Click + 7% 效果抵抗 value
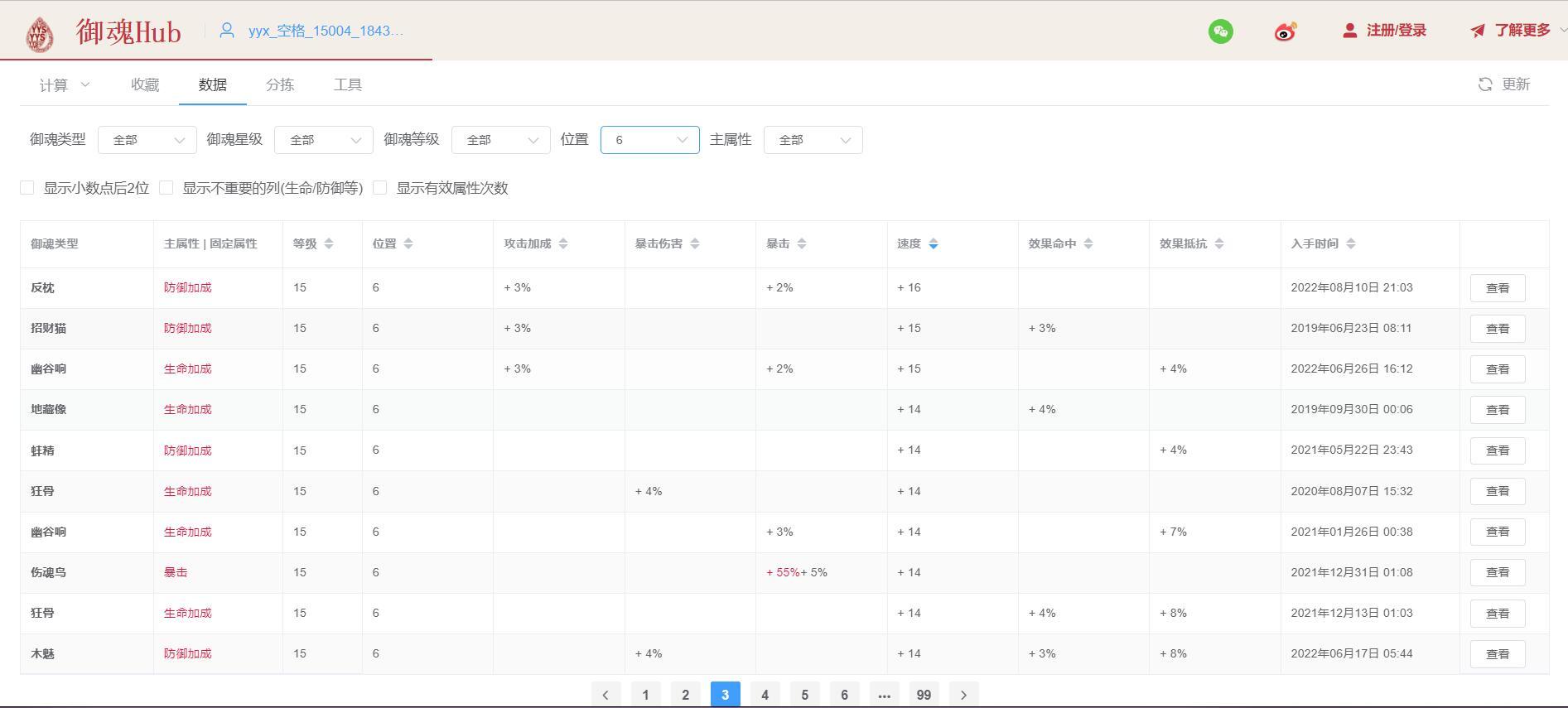1568x708 pixels. point(1173,532)
